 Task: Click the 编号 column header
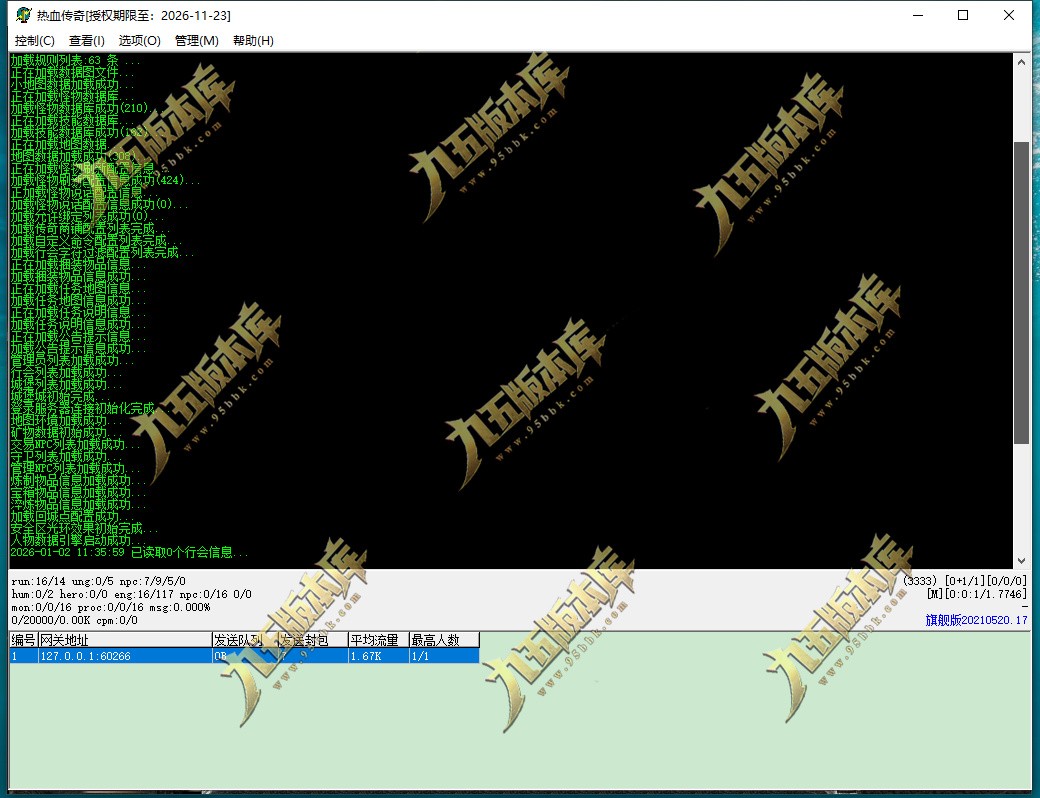(23, 640)
